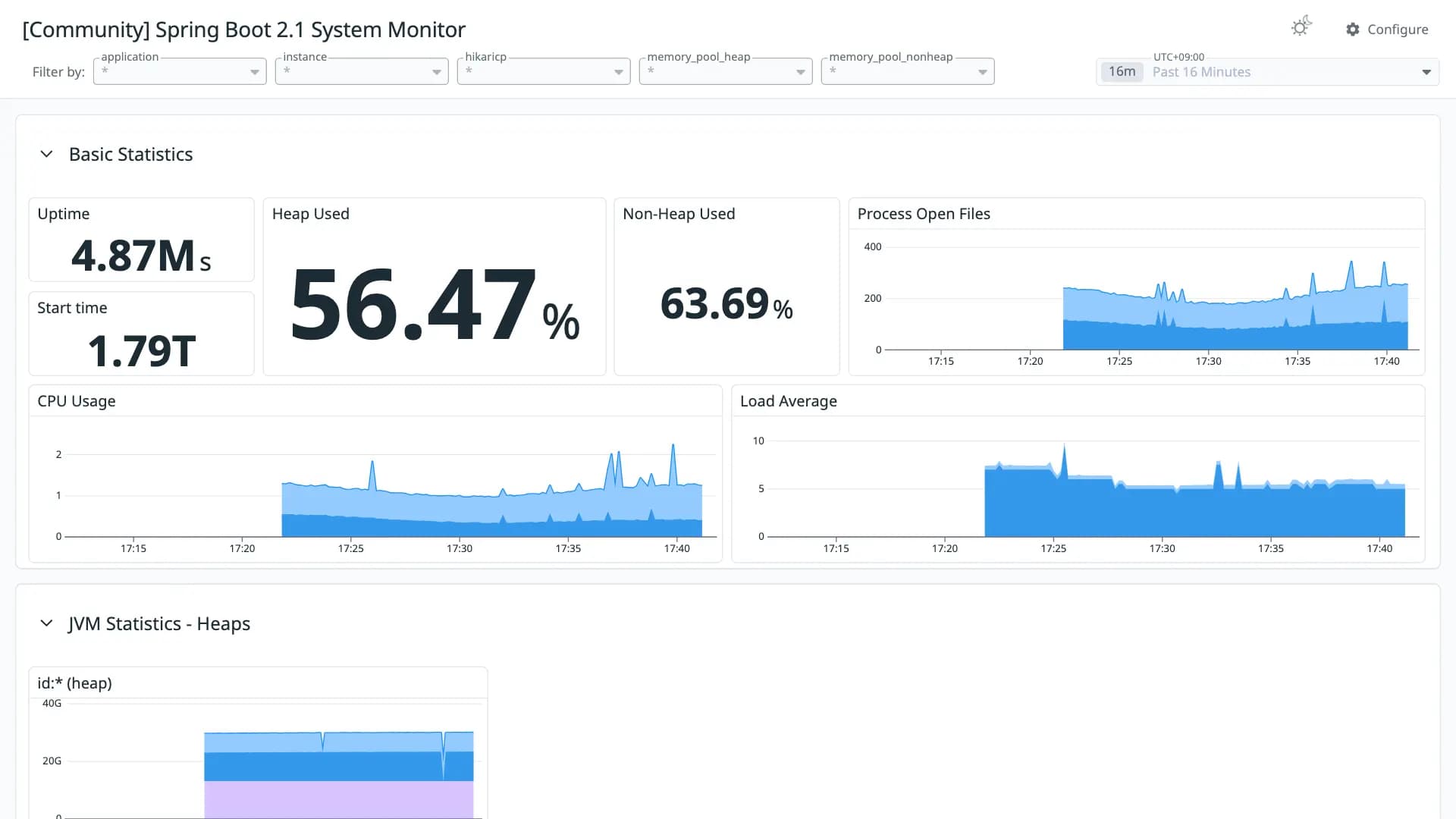
Task: Open the application filter dropdown
Action: pyautogui.click(x=180, y=71)
